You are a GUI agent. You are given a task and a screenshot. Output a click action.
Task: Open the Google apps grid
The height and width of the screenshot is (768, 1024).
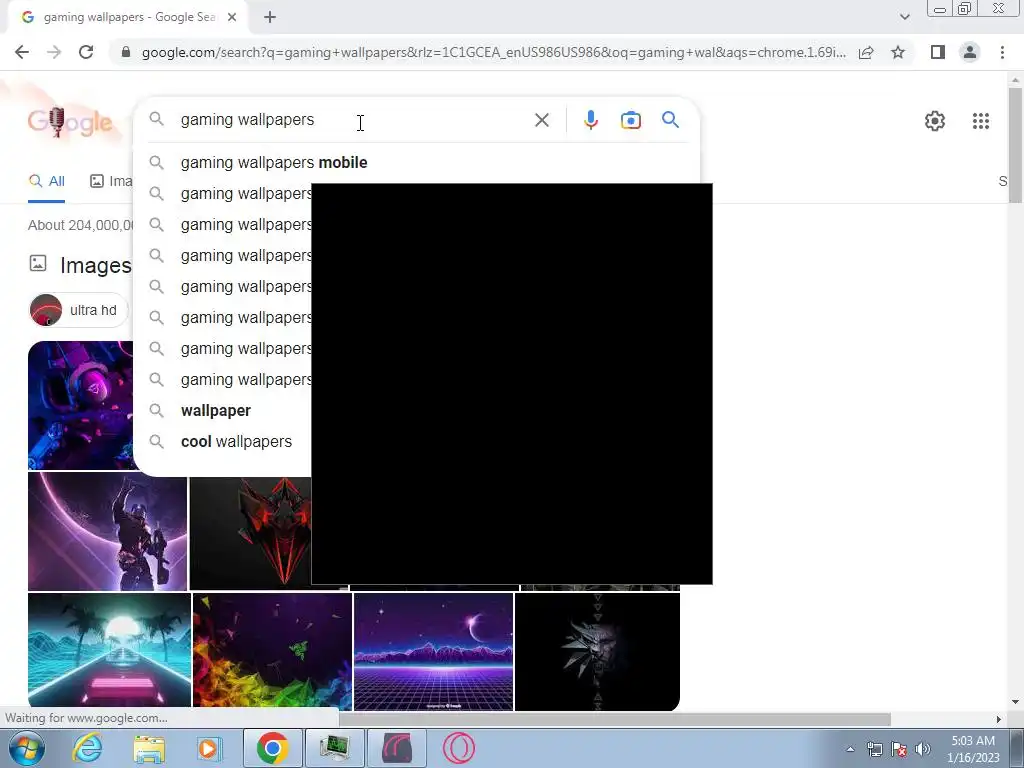pos(980,121)
